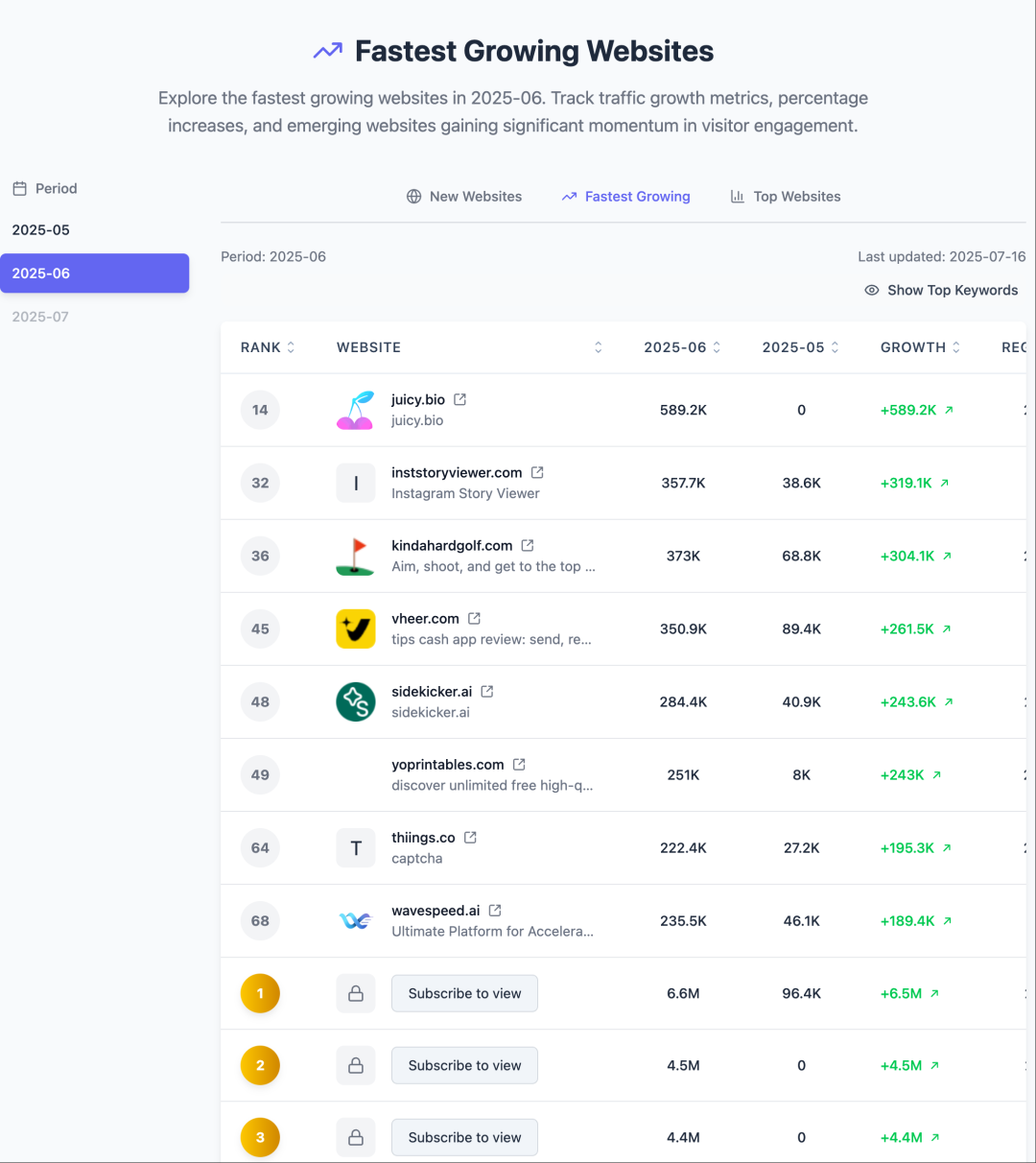
Task: Open external link icon beside vheer.com
Action: (474, 618)
